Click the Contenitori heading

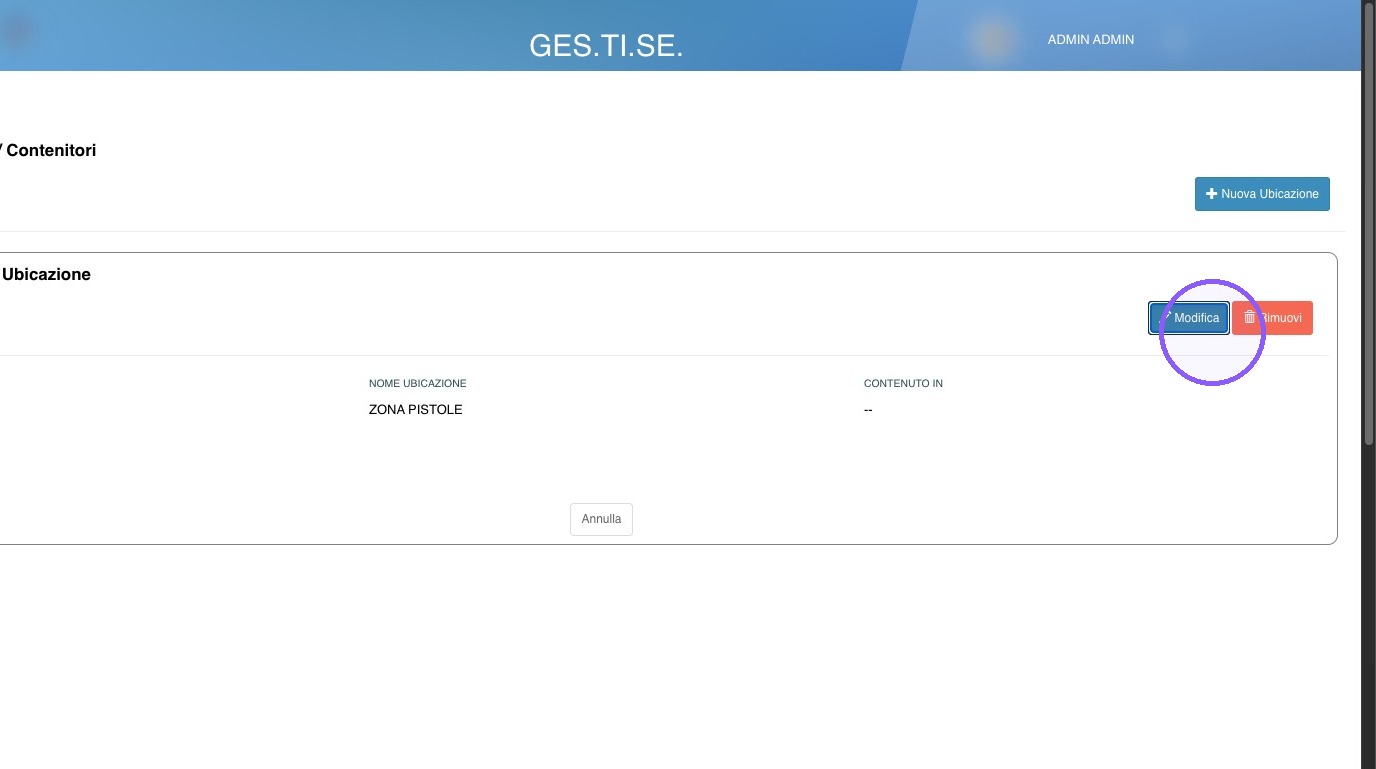(x=50, y=150)
